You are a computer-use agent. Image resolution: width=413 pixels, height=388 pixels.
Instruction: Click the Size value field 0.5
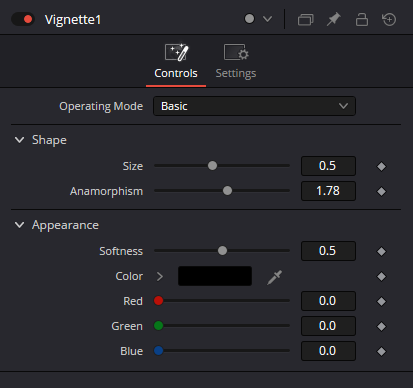tap(328, 166)
